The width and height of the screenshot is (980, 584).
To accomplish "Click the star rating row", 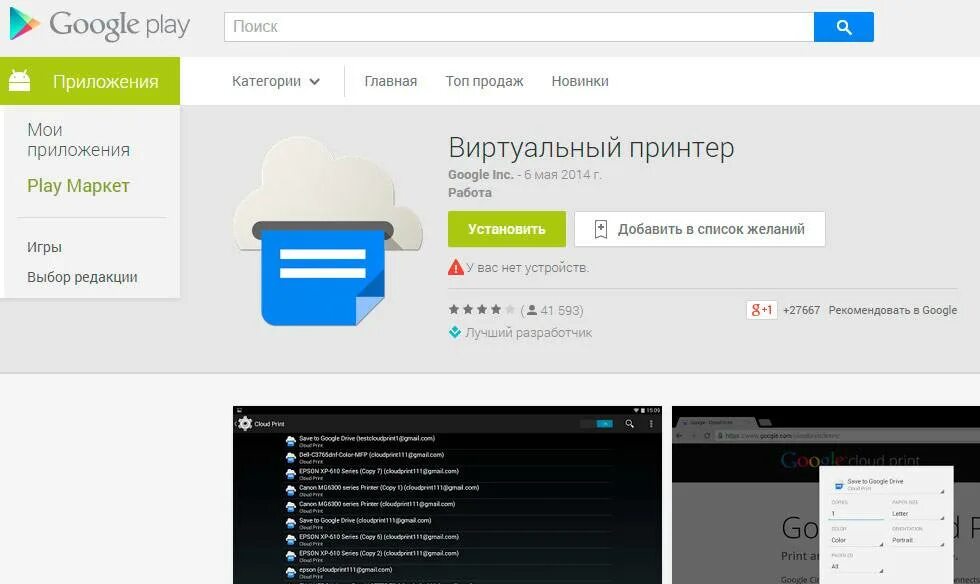I will pos(482,310).
